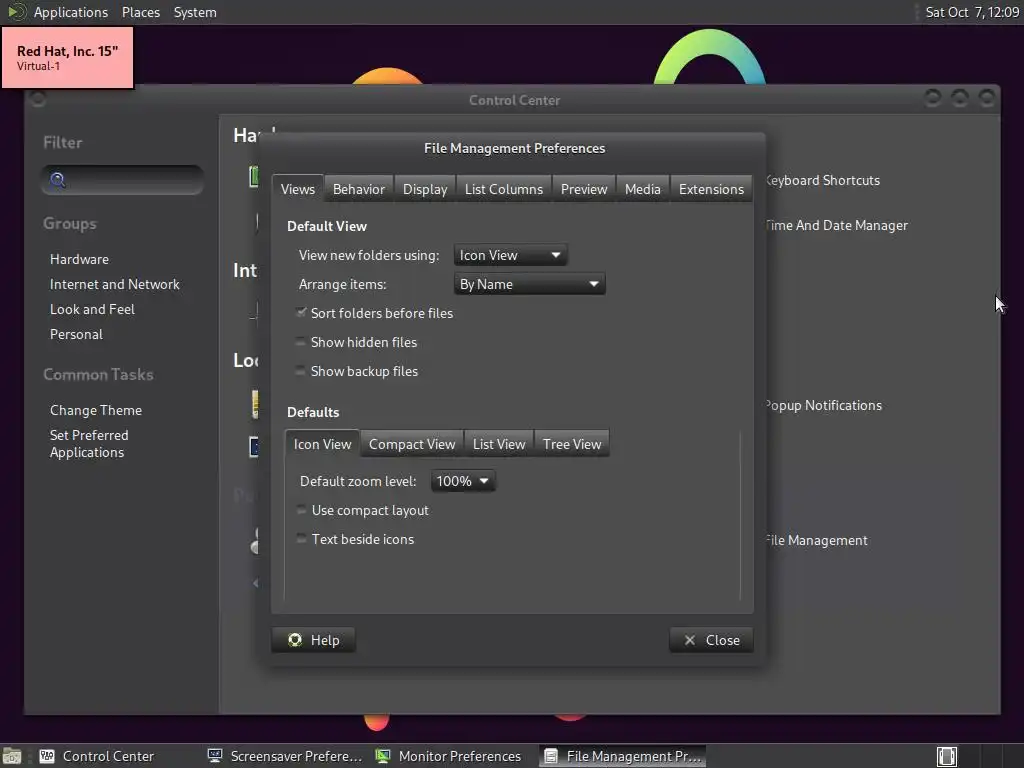Screen dimensions: 1024x768
Task: Open the Places menu
Action: coord(141,12)
